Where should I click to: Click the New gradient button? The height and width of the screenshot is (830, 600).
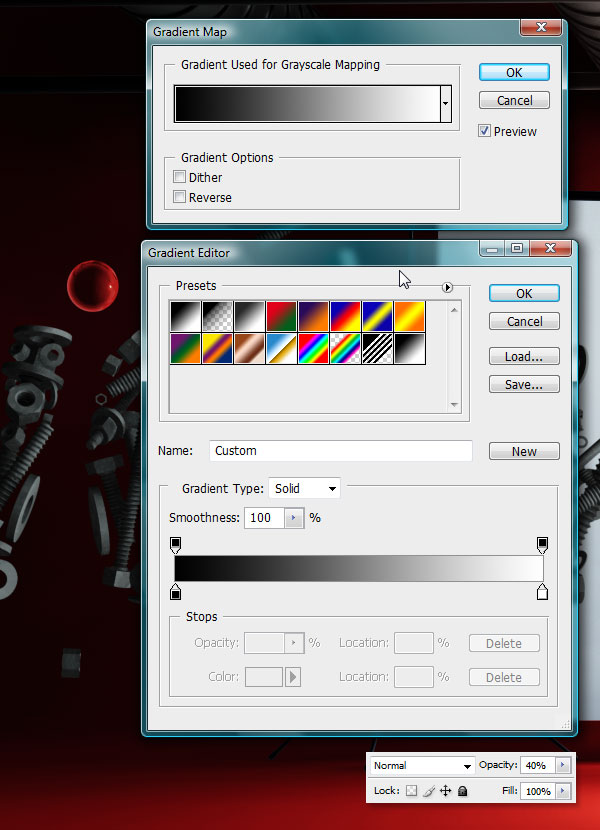[x=524, y=452]
